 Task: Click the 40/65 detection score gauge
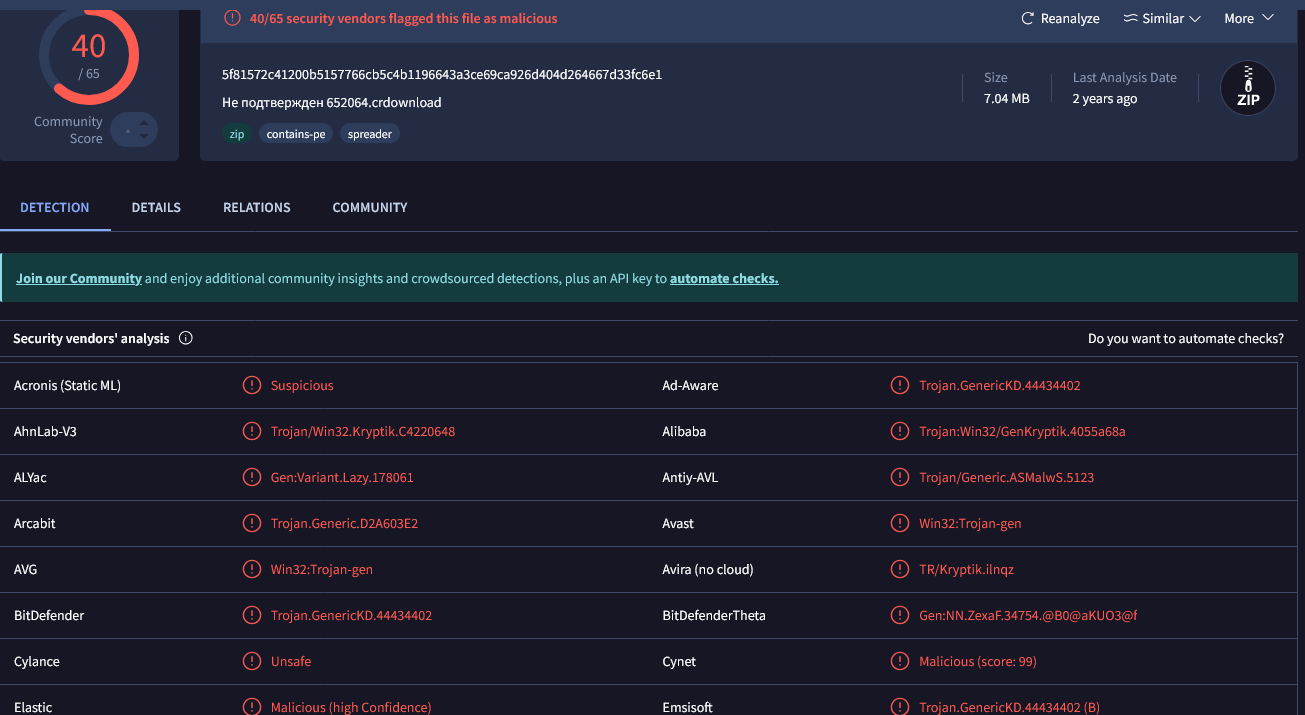click(88, 55)
